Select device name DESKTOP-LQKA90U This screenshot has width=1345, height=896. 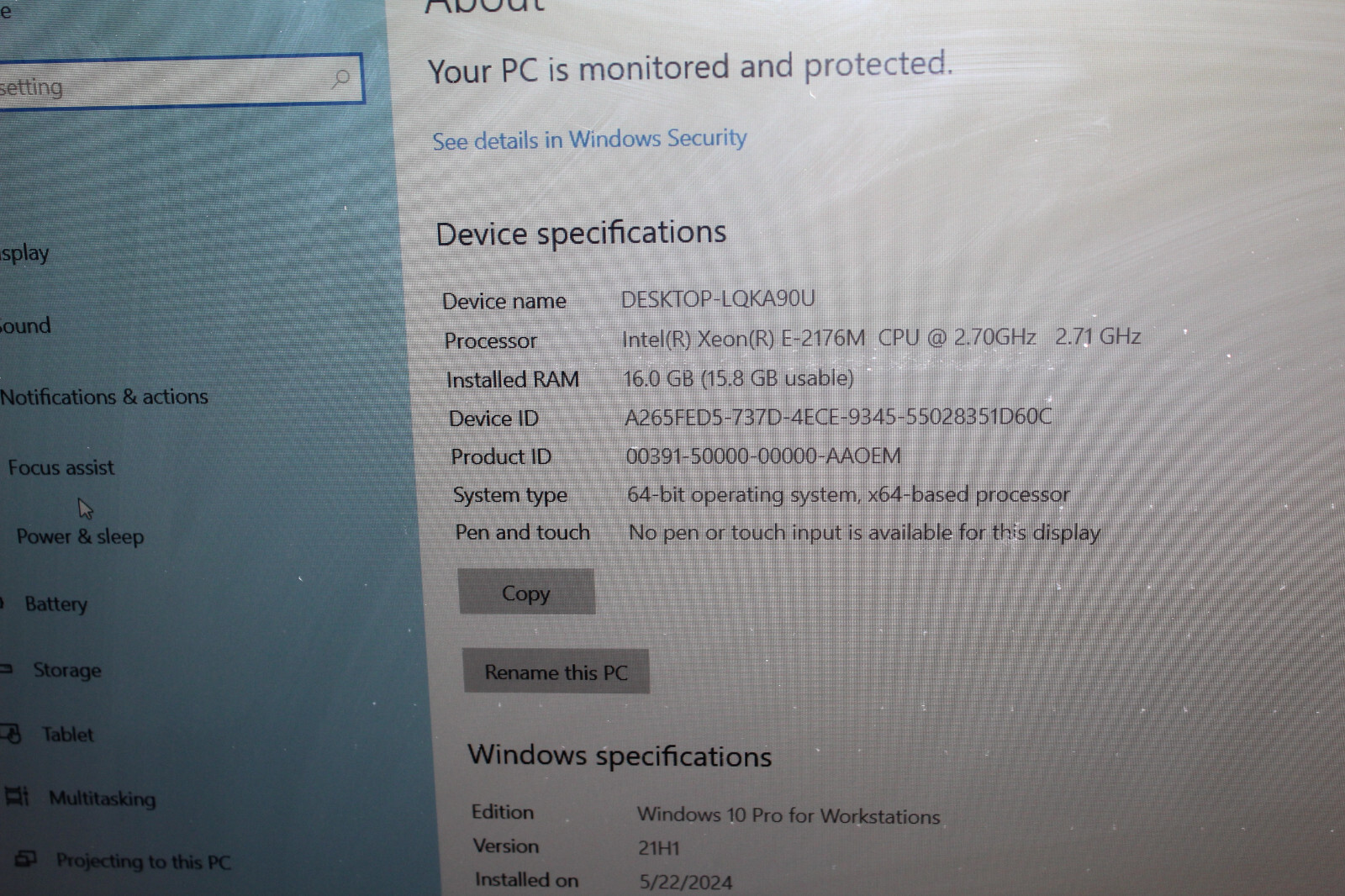[x=718, y=299]
